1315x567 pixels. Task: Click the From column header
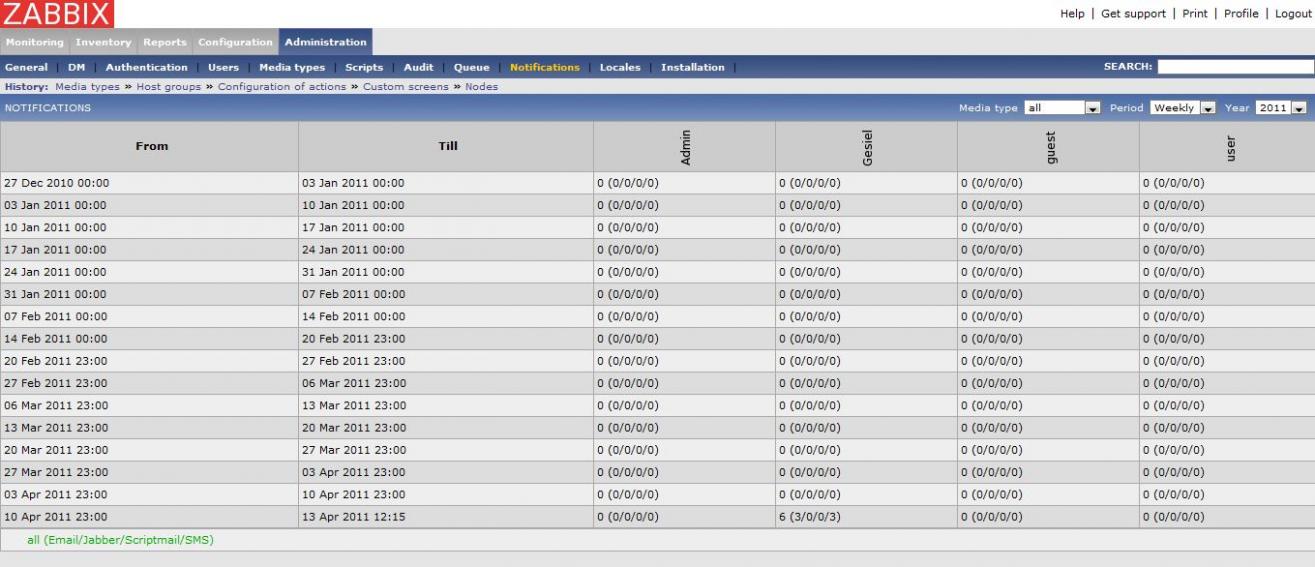pos(152,146)
